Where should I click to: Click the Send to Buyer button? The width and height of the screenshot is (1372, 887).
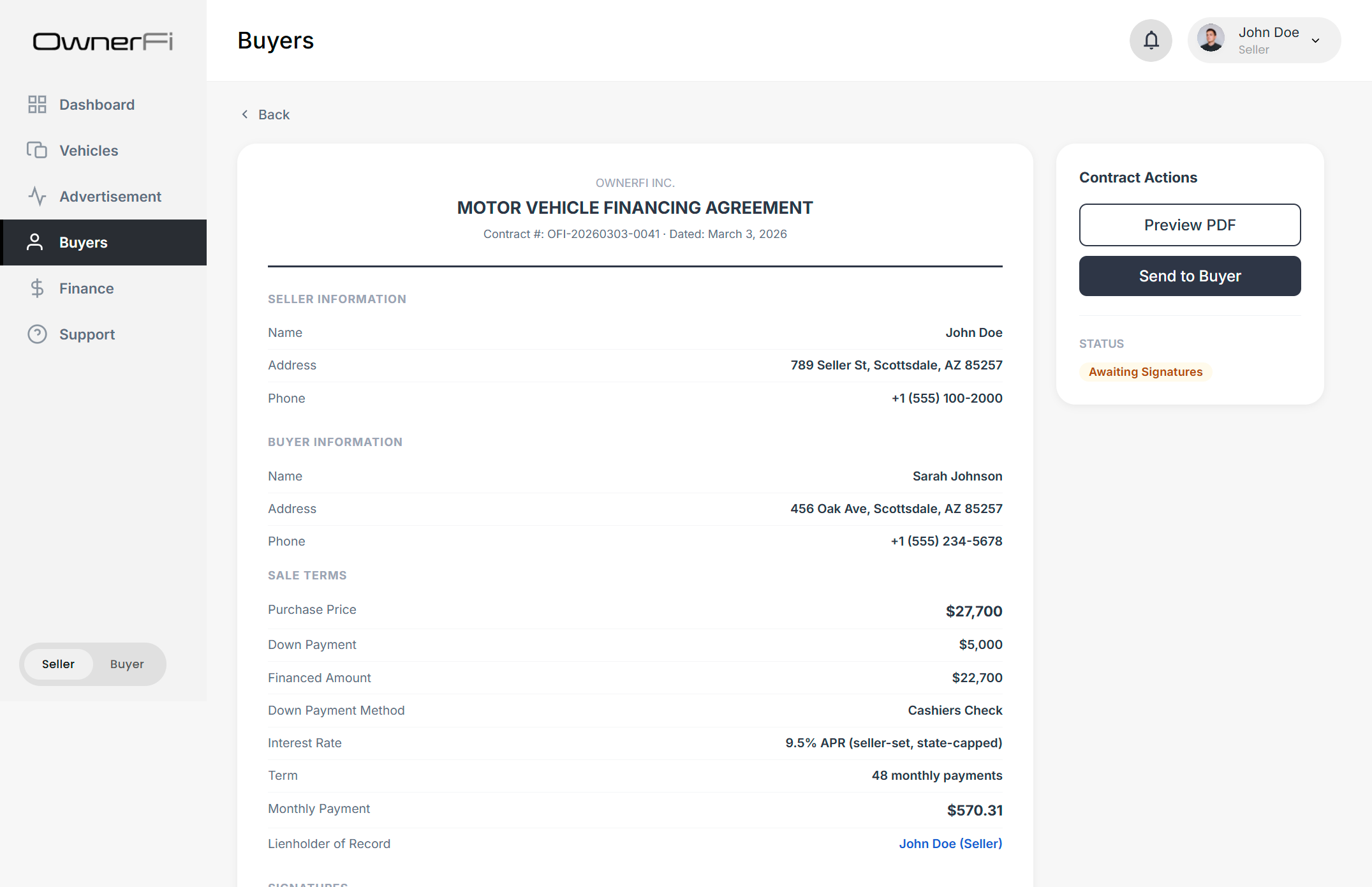pos(1190,276)
